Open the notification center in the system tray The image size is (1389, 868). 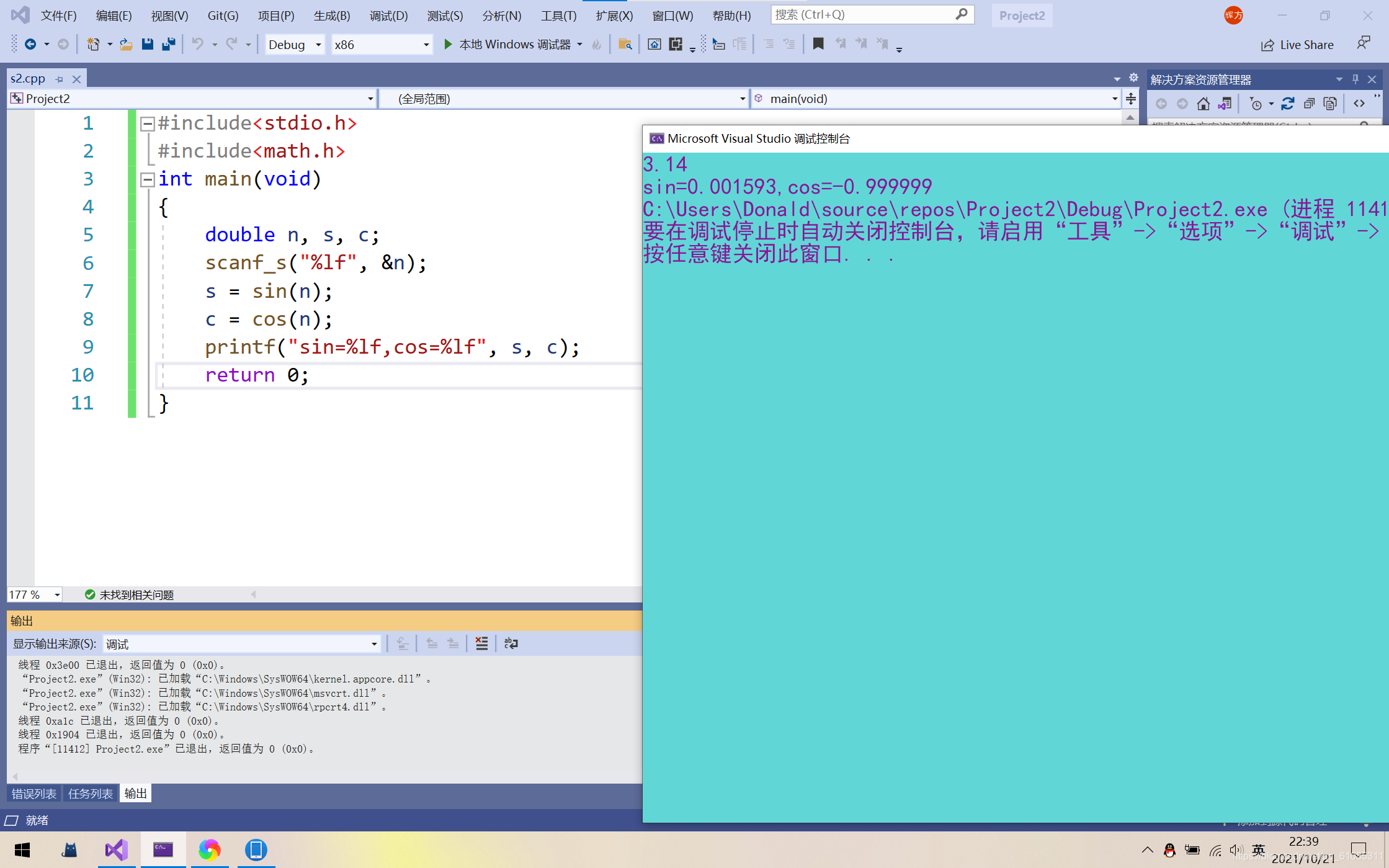(x=1359, y=849)
